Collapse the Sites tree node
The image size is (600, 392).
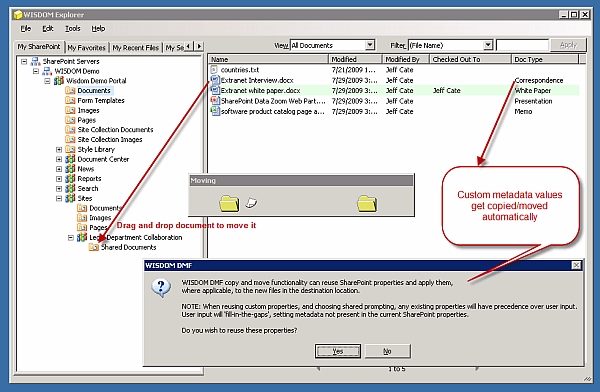(x=59, y=198)
